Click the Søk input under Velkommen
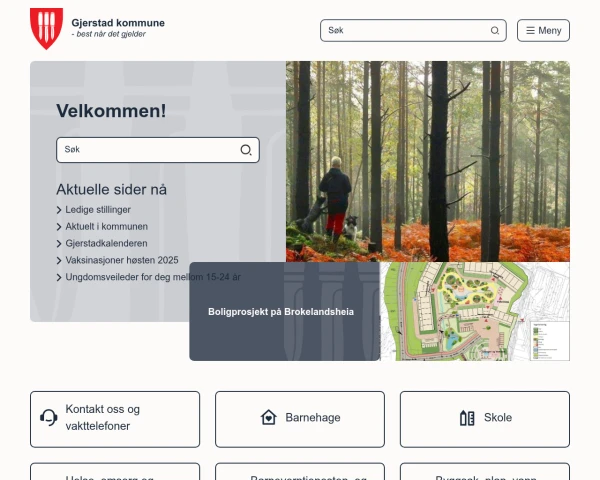600x480 pixels. [x=148, y=150]
